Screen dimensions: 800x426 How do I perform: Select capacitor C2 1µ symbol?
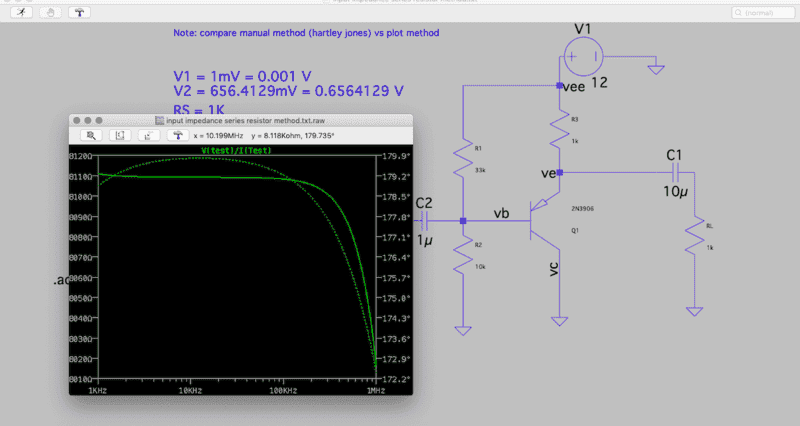pos(424,221)
